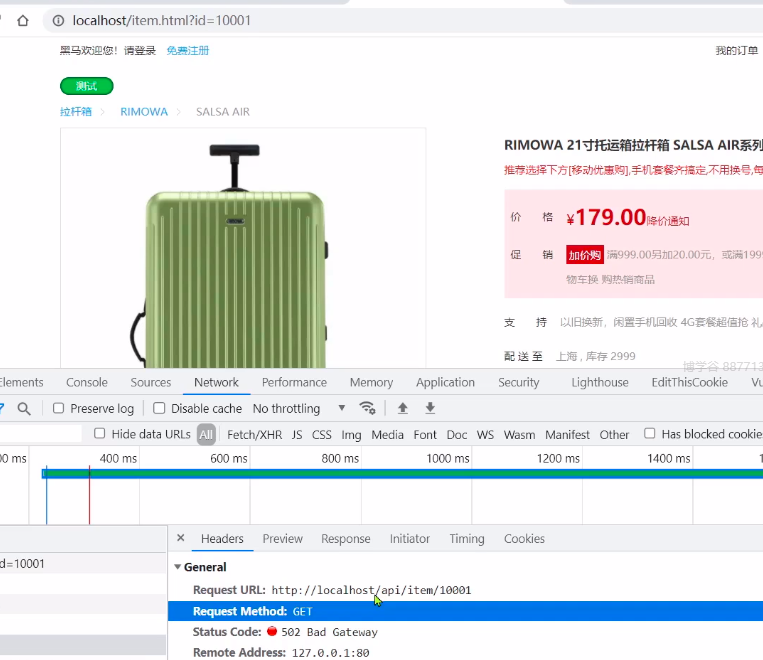Switch to the Application tab
This screenshot has width=763, height=660.
click(x=445, y=383)
